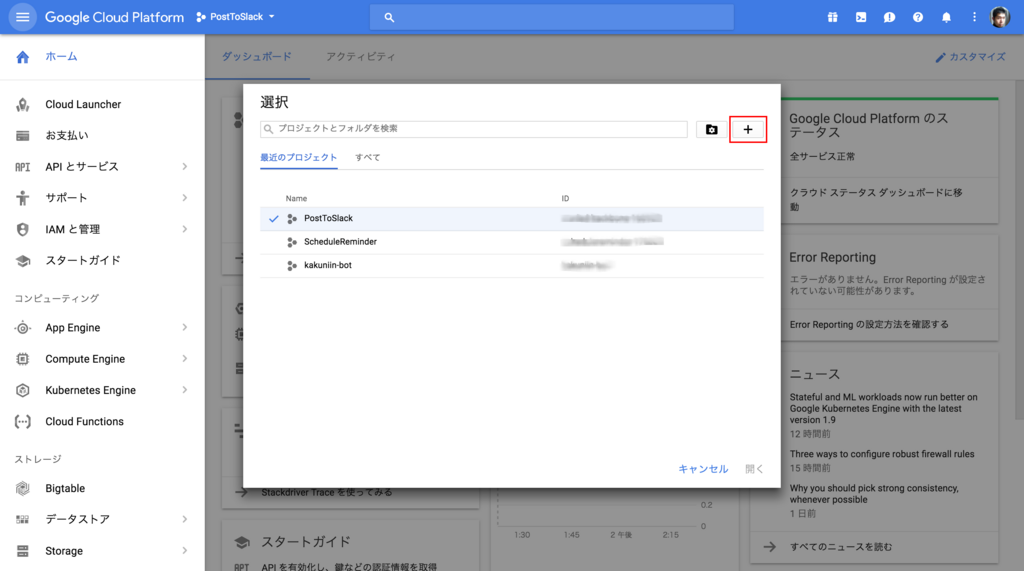Focus the top search bar

pos(551,18)
